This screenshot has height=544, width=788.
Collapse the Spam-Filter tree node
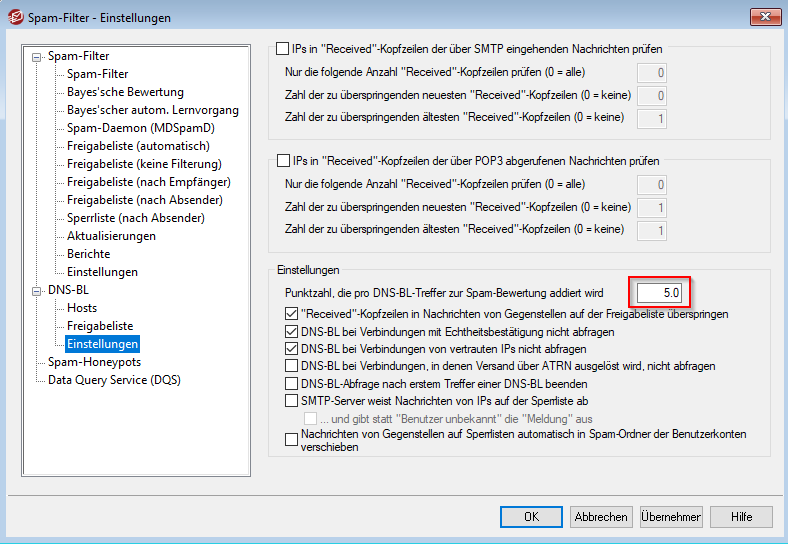pos(38,56)
